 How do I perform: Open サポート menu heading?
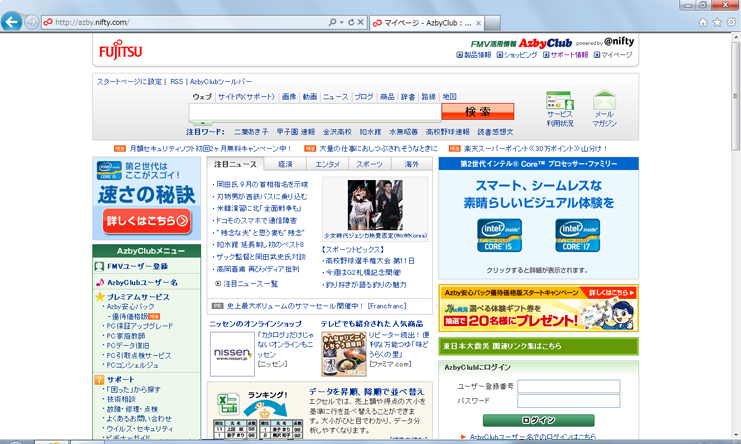pyautogui.click(x=120, y=379)
